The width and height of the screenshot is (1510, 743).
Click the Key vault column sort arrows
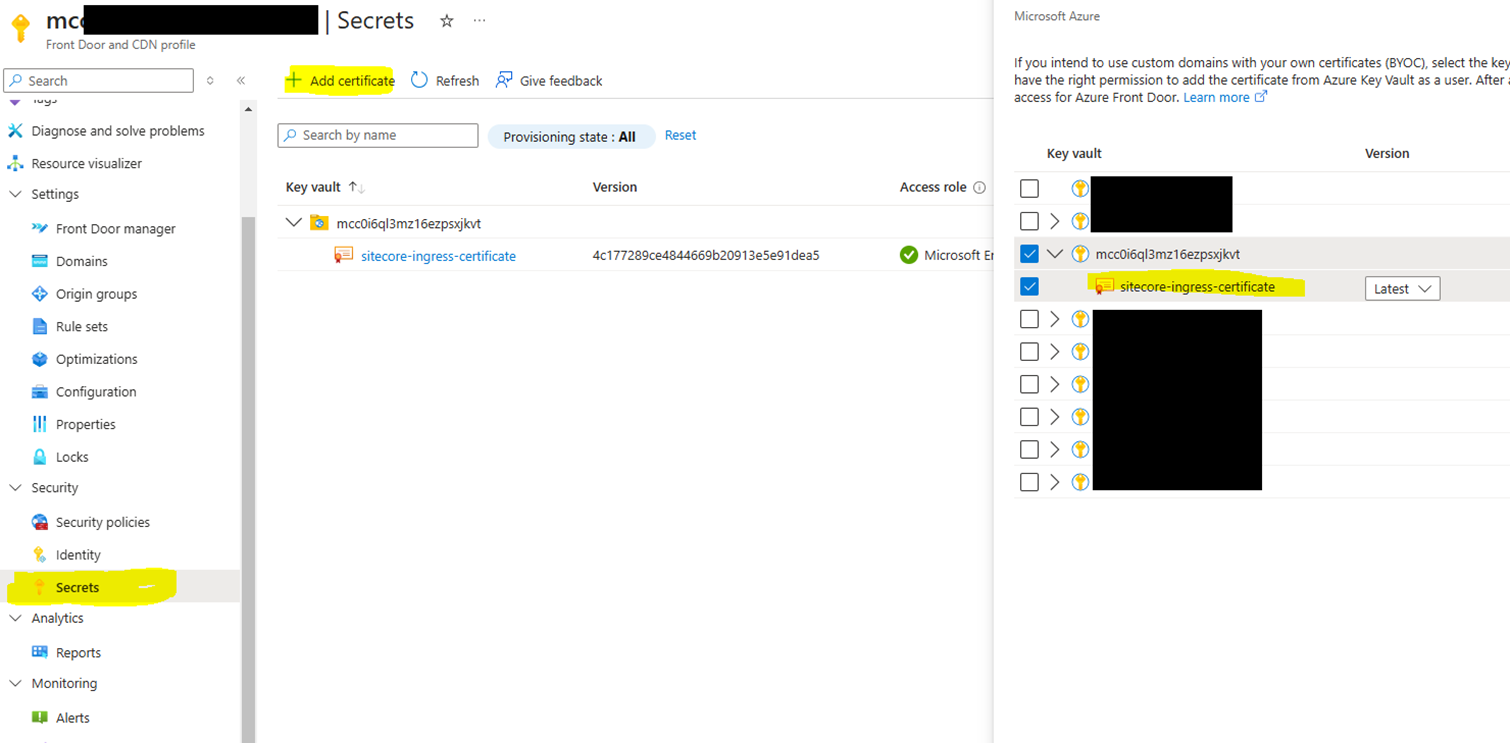(x=356, y=187)
